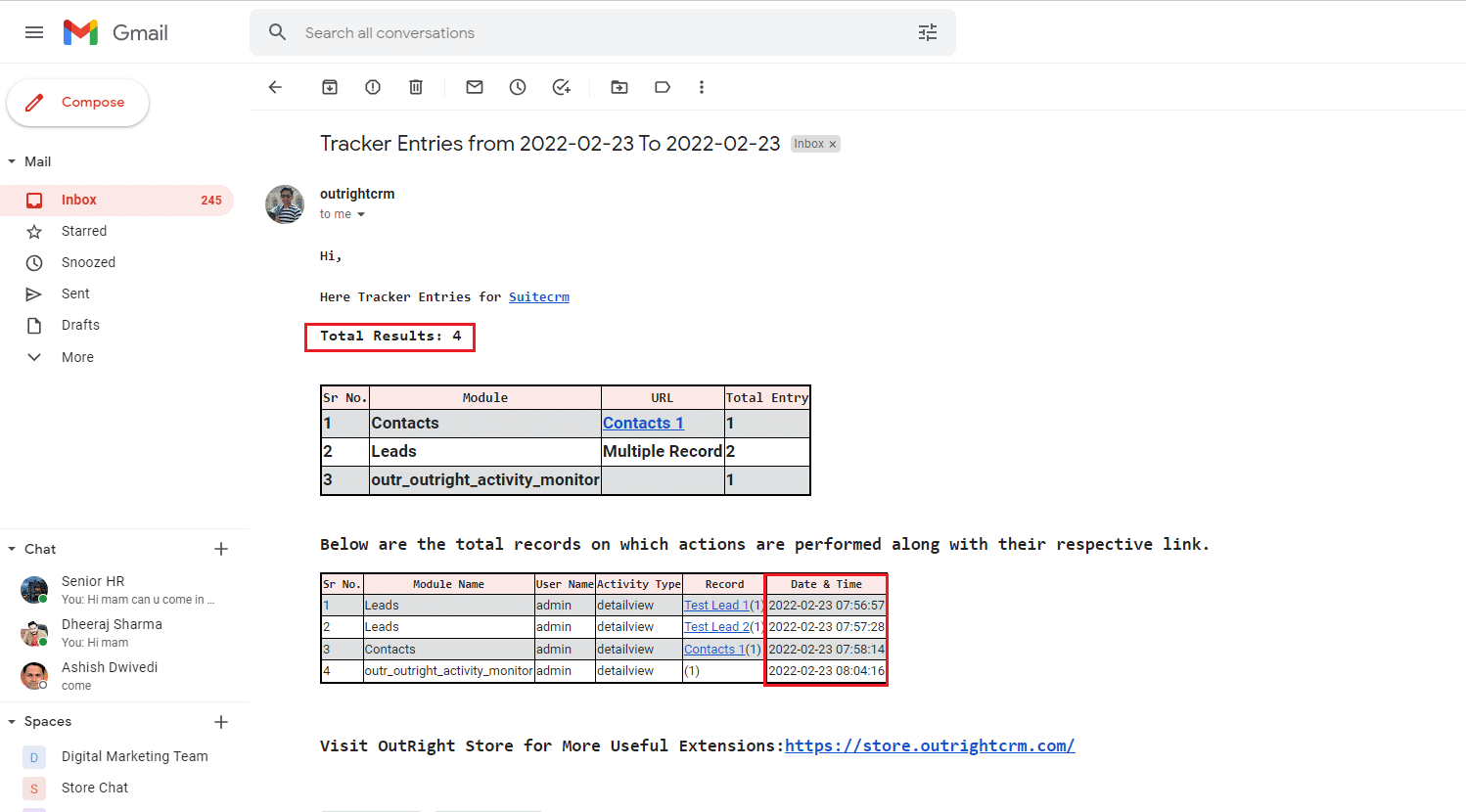The width and height of the screenshot is (1466, 812).
Task: Open the Test Lead 2 record link
Action: (x=716, y=627)
